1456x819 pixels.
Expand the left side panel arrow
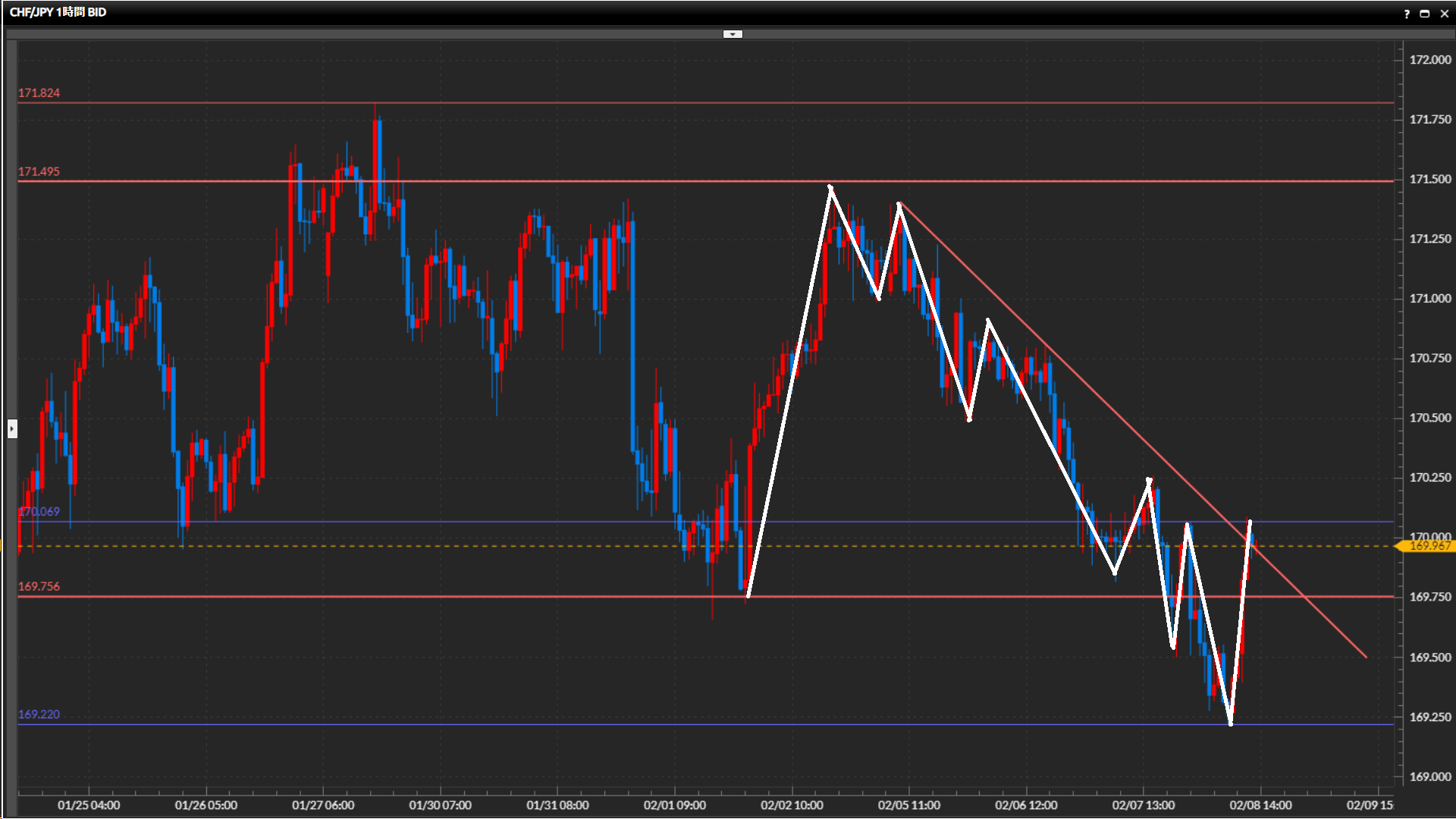(x=12, y=429)
